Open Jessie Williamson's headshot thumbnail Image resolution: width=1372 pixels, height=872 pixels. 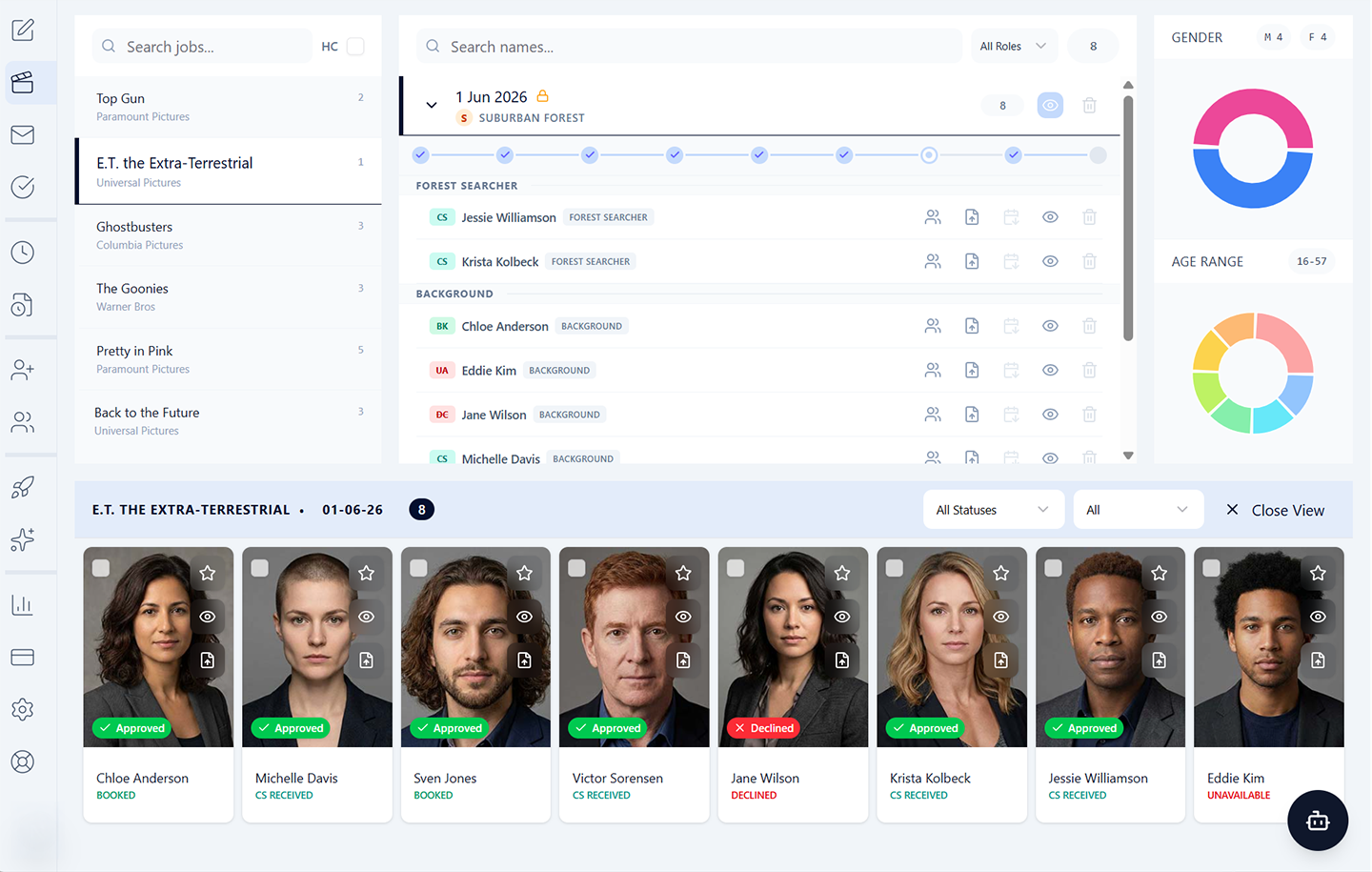click(x=1110, y=647)
